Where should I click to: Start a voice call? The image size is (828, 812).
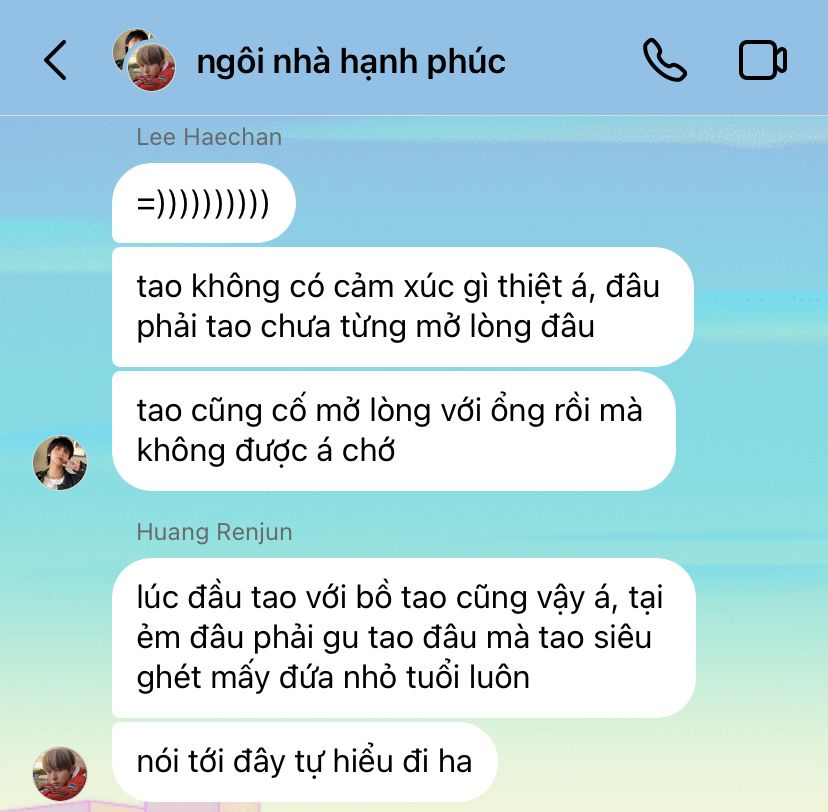(x=665, y=60)
